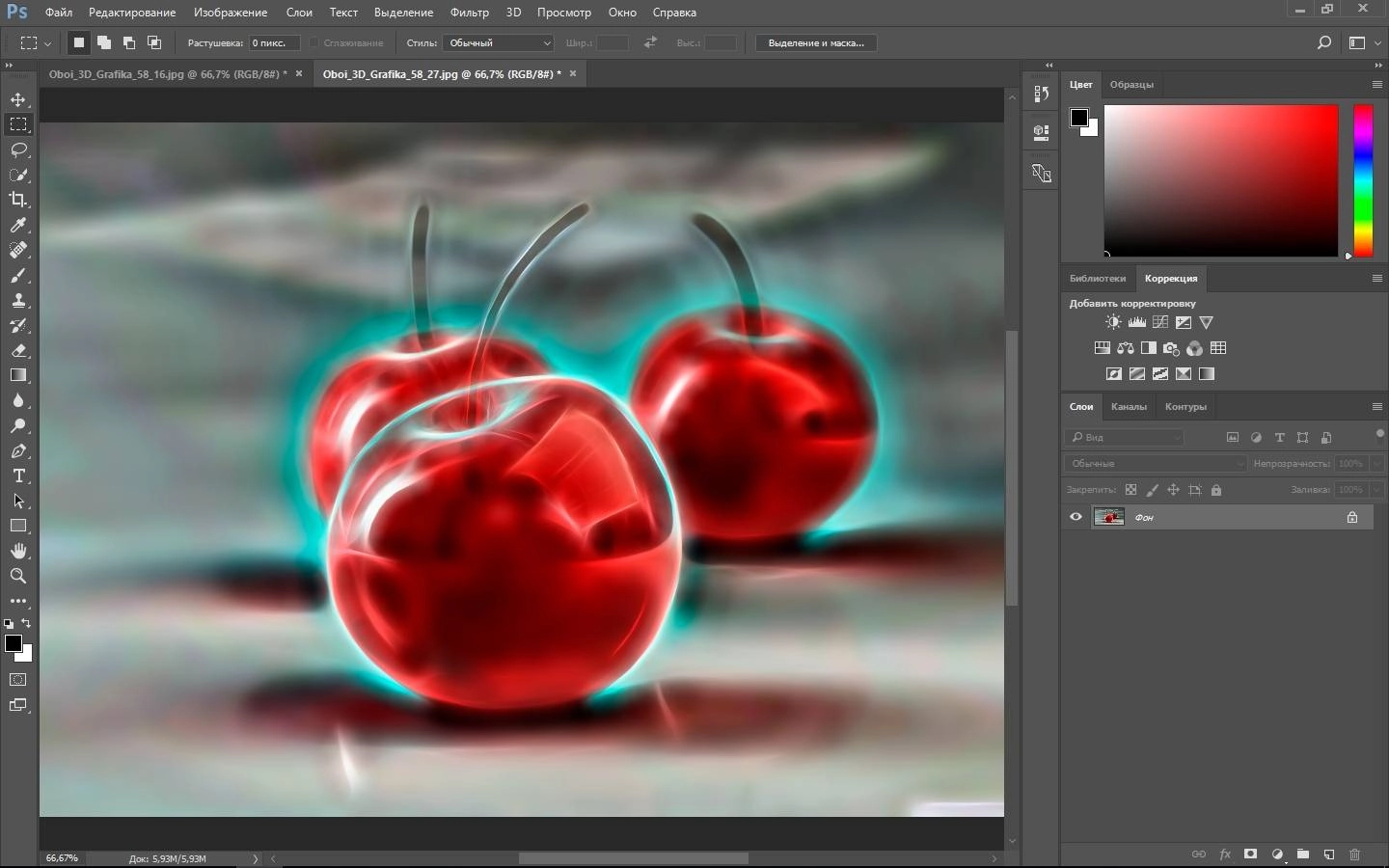
Task: Open the Изображение menu
Action: (231, 13)
